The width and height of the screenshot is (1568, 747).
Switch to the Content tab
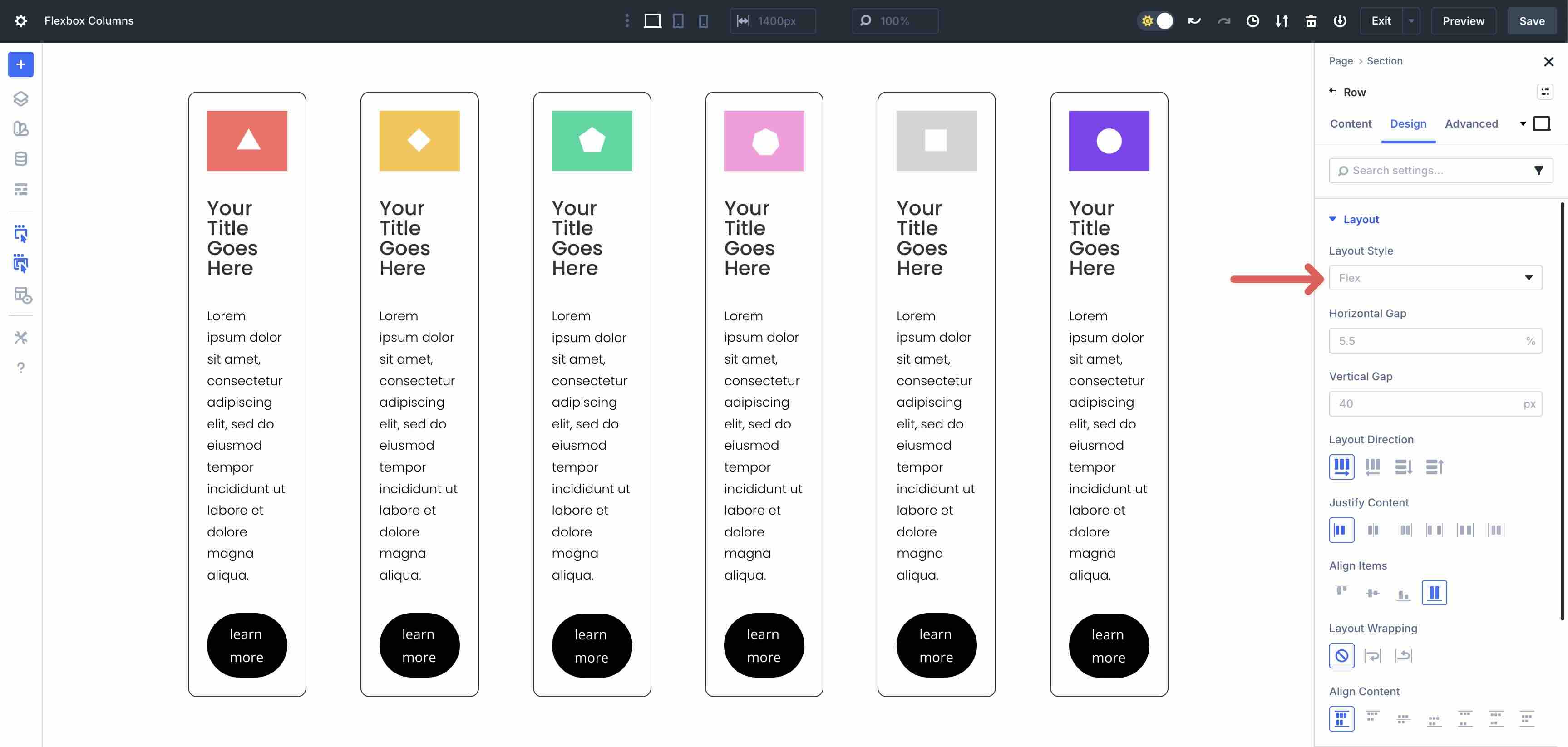[1351, 123]
